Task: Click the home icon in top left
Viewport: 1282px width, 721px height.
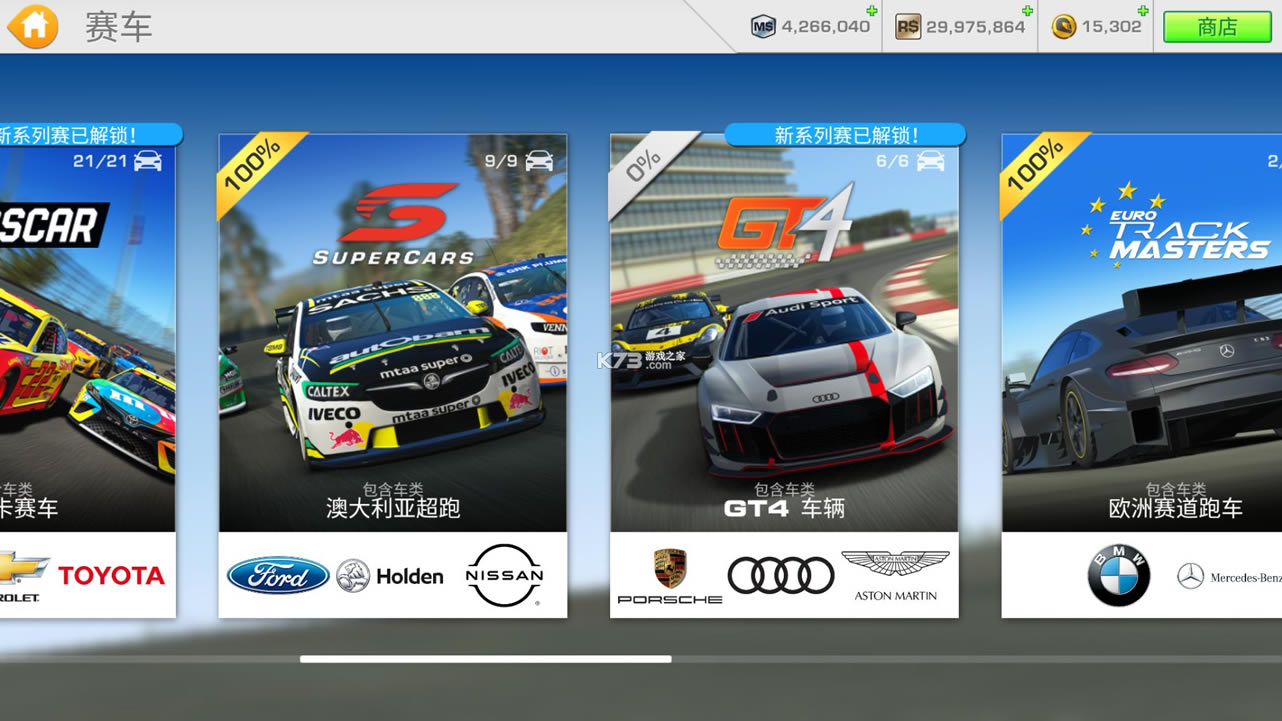Action: coord(33,25)
